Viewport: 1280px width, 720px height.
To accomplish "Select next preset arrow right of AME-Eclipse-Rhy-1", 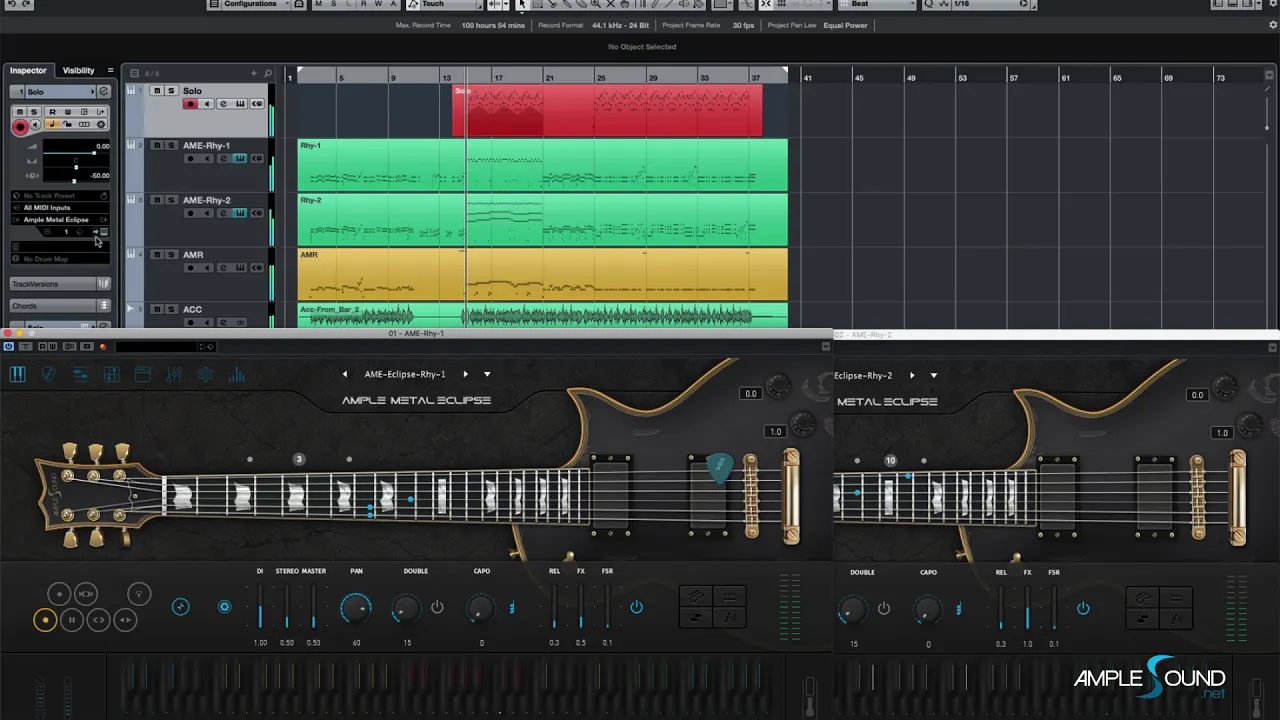I will point(465,374).
